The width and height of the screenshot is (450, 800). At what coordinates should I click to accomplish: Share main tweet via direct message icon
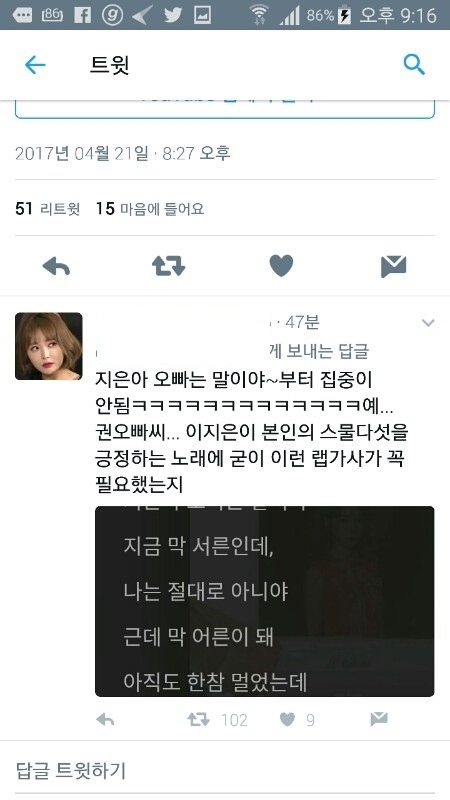393,266
